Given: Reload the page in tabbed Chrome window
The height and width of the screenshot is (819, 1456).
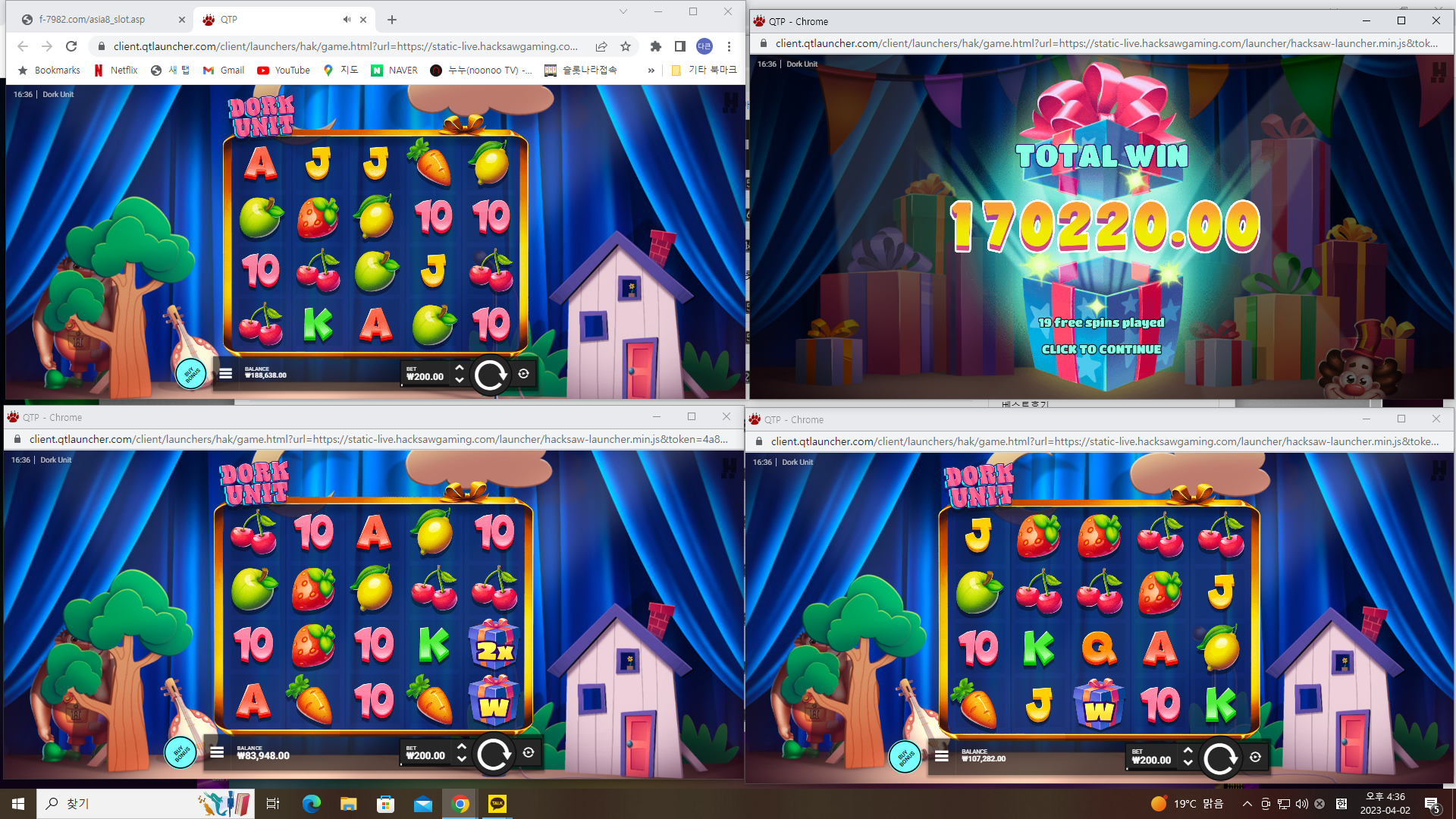Looking at the screenshot, I should click(71, 46).
